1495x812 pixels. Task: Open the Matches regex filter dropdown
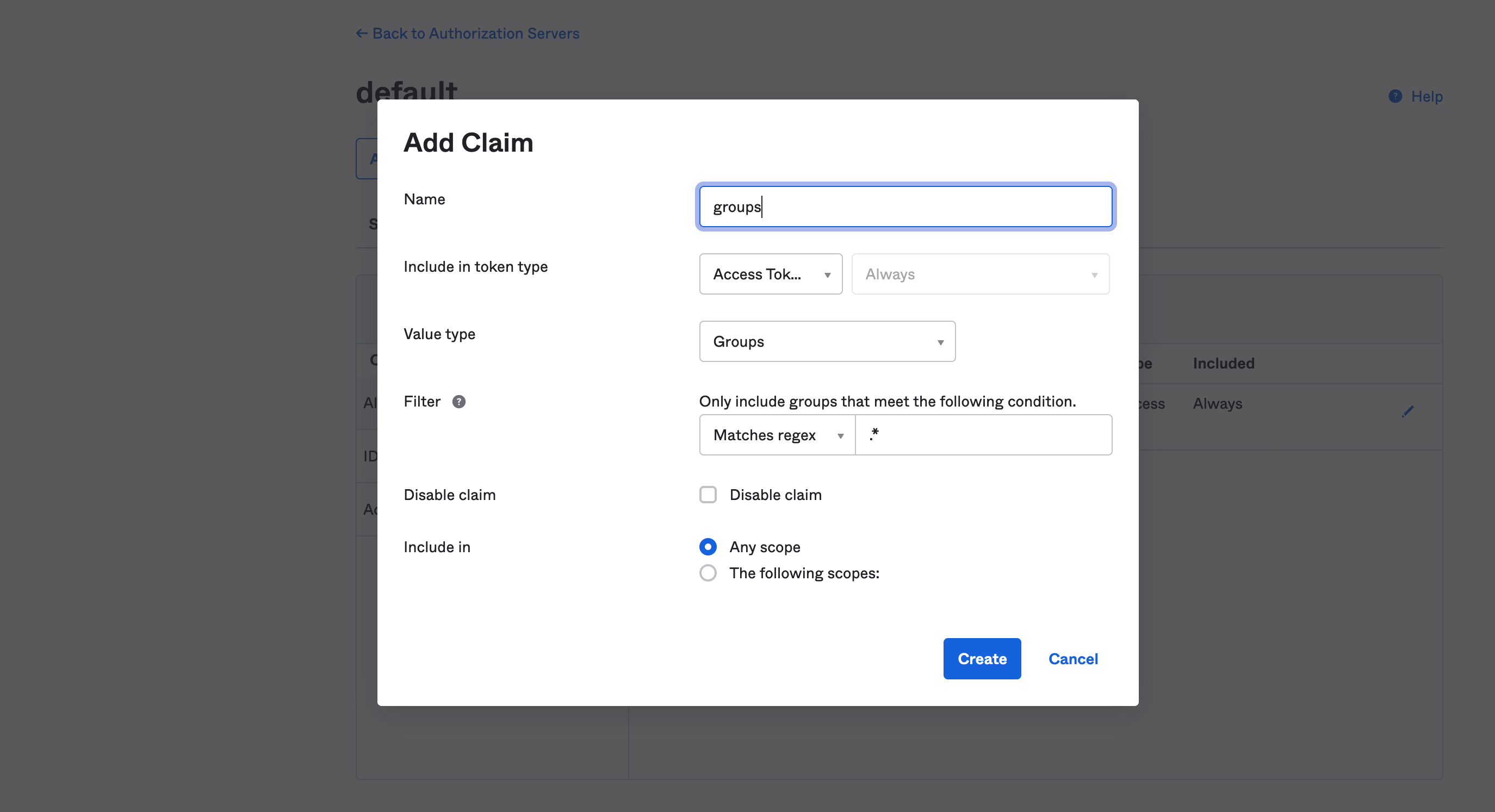(x=777, y=435)
